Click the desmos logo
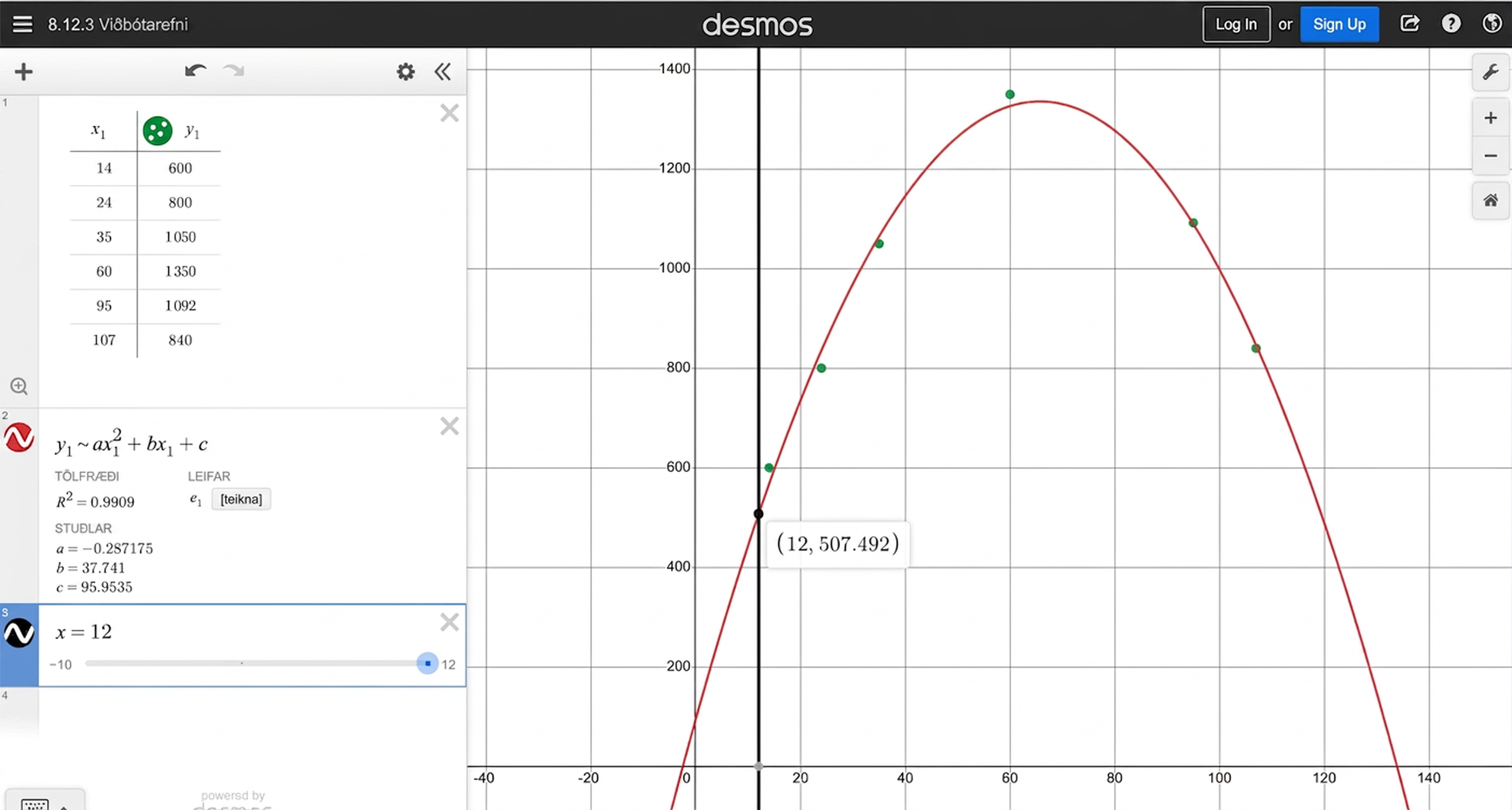Image resolution: width=1512 pixels, height=810 pixels. [757, 25]
